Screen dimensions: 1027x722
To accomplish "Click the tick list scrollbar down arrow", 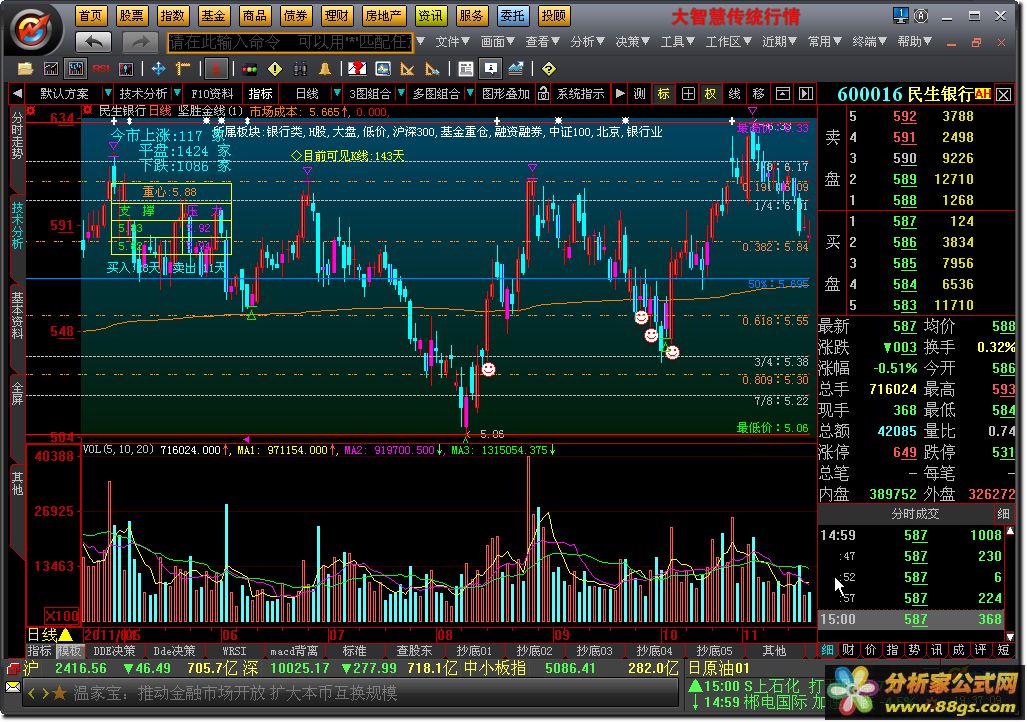I will pos(1009,636).
